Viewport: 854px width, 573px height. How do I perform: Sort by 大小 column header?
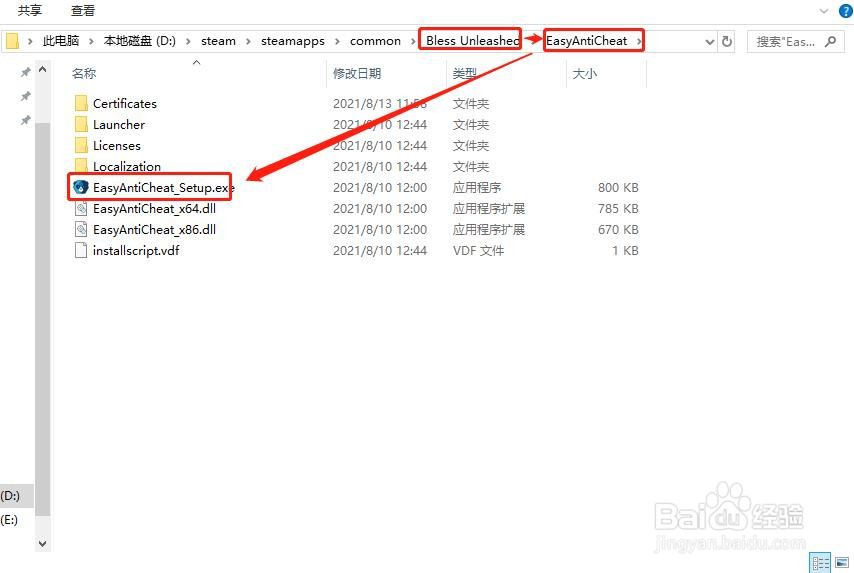[x=584, y=74]
